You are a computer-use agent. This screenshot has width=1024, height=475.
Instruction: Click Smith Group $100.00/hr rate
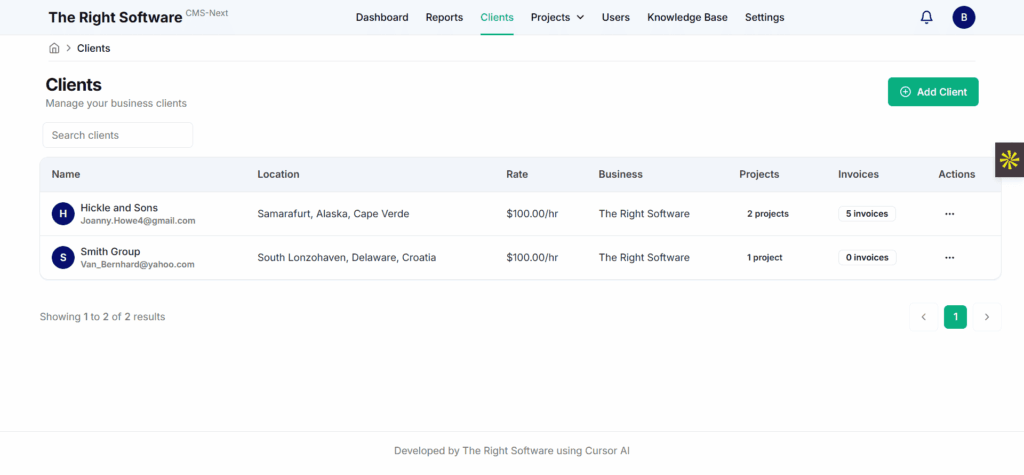tap(532, 257)
